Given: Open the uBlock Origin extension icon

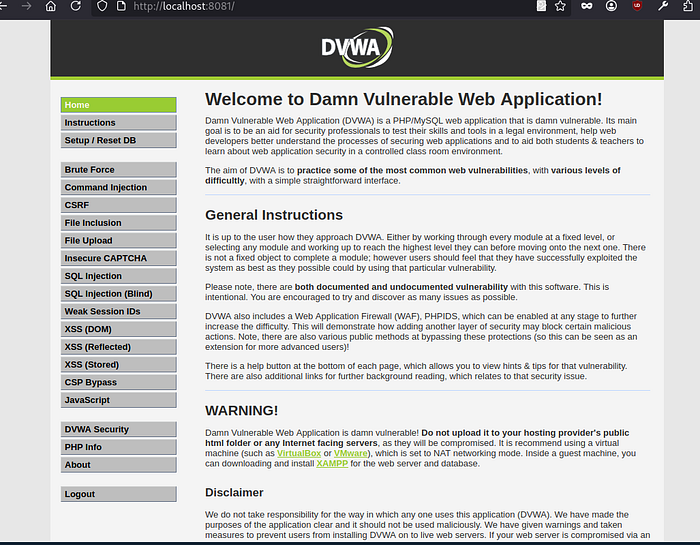Looking at the screenshot, I should [x=637, y=6].
